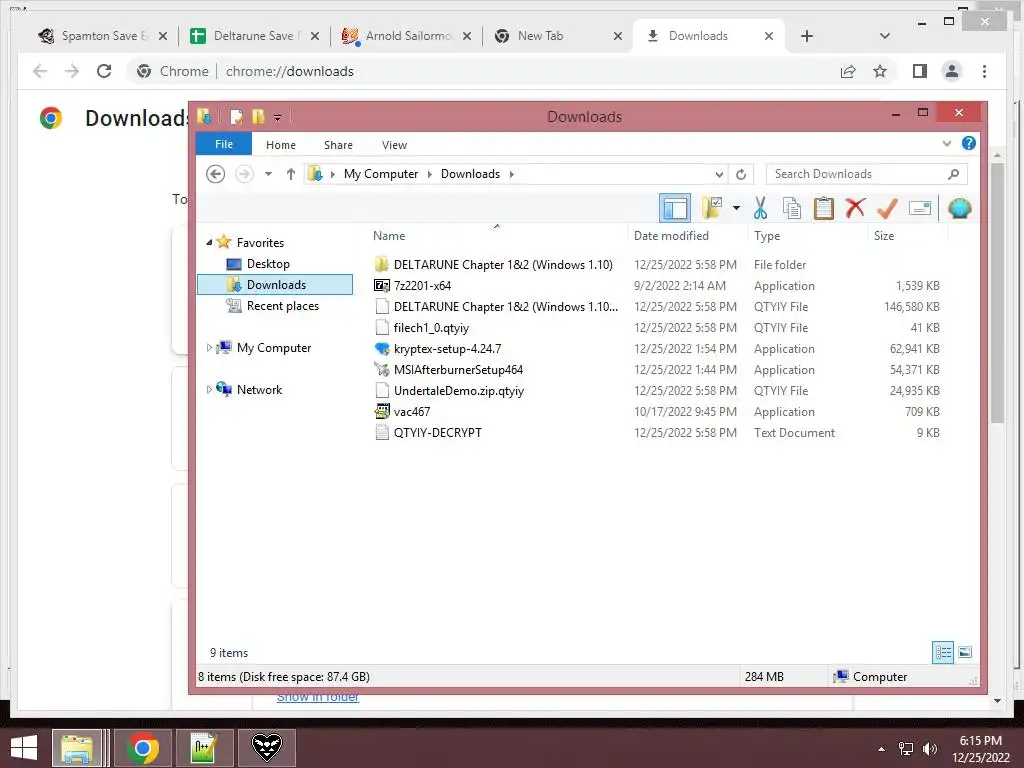Open Notepad++ from the taskbar

pos(204,748)
